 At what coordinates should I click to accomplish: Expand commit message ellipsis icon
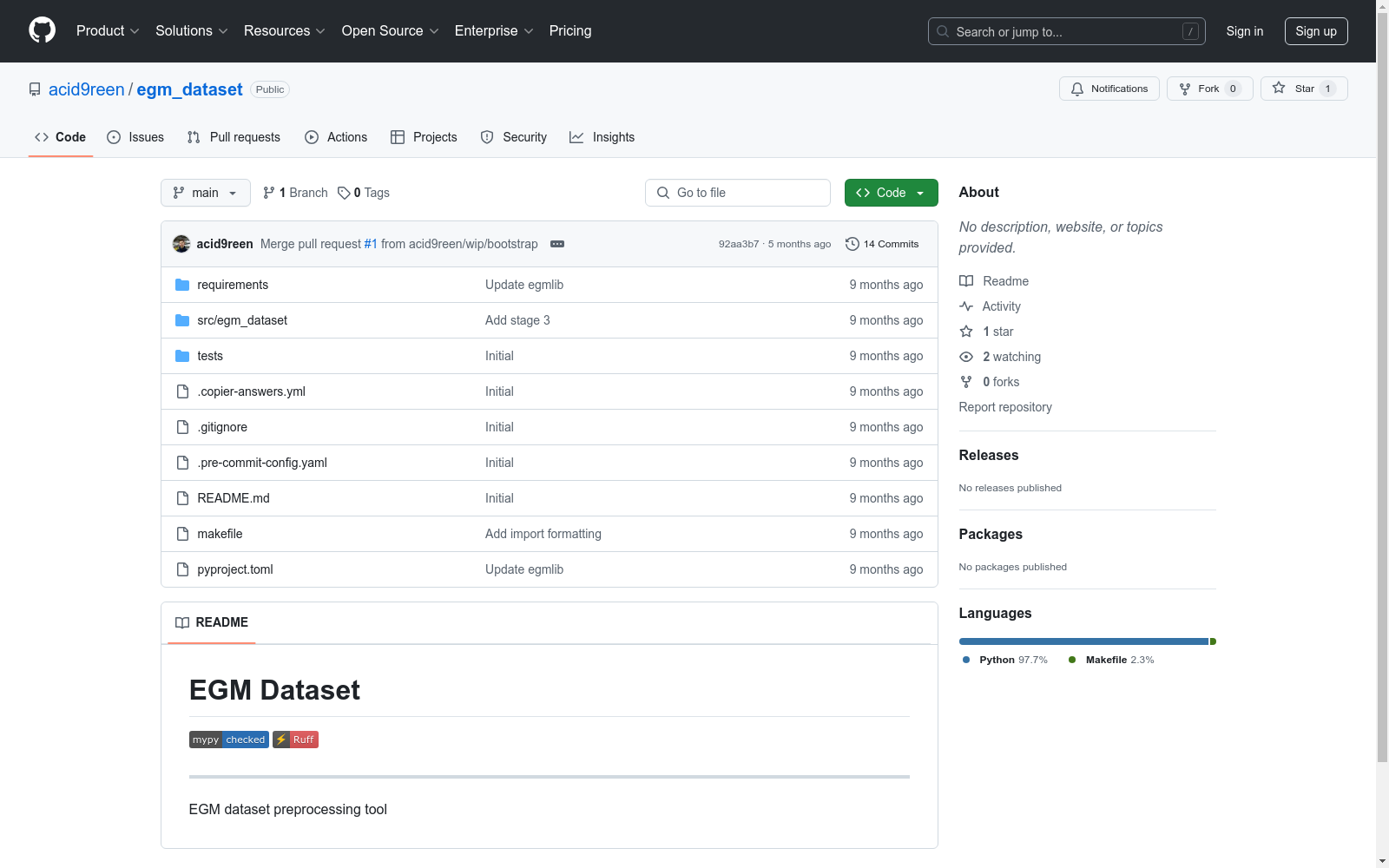(557, 244)
